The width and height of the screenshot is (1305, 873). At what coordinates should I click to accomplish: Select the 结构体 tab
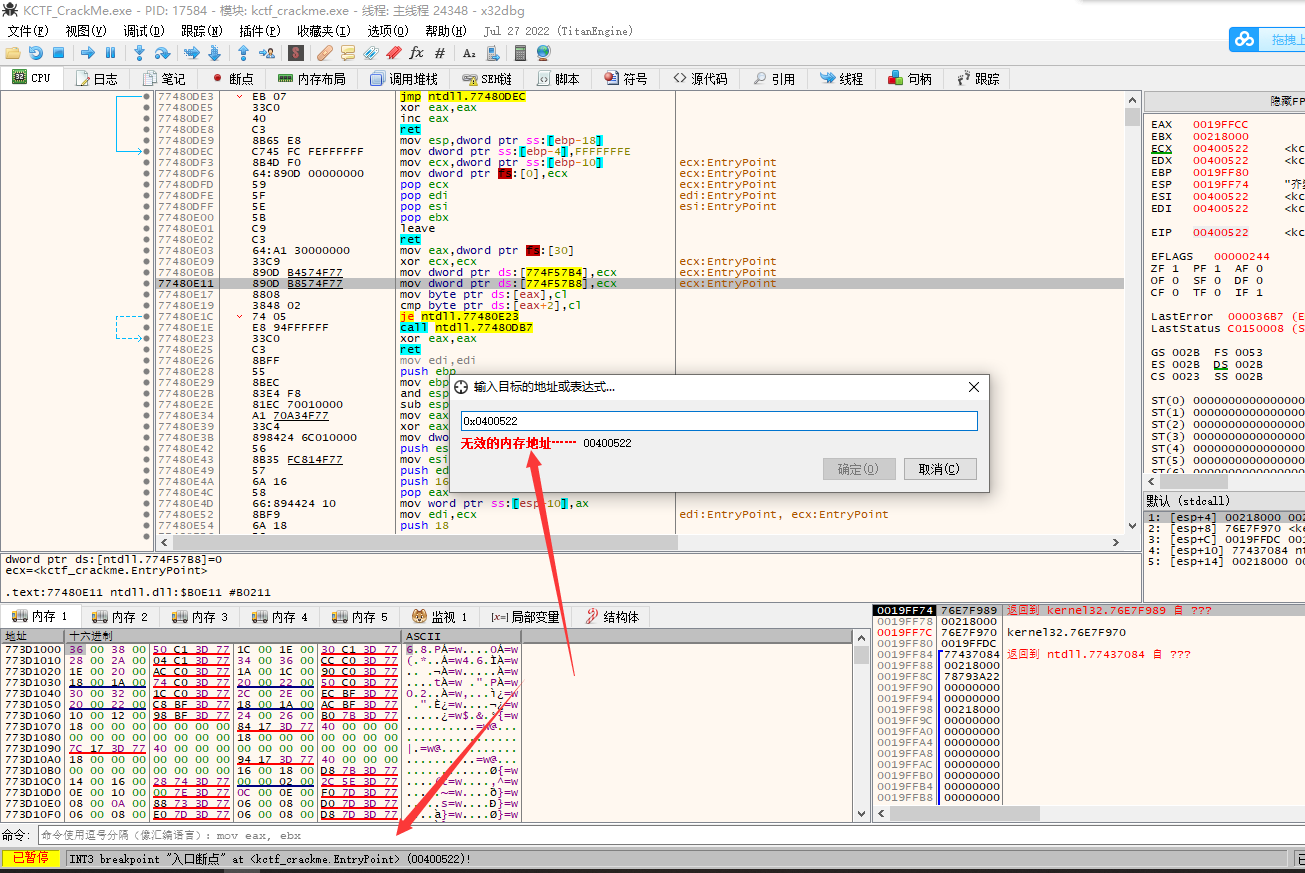(612, 617)
